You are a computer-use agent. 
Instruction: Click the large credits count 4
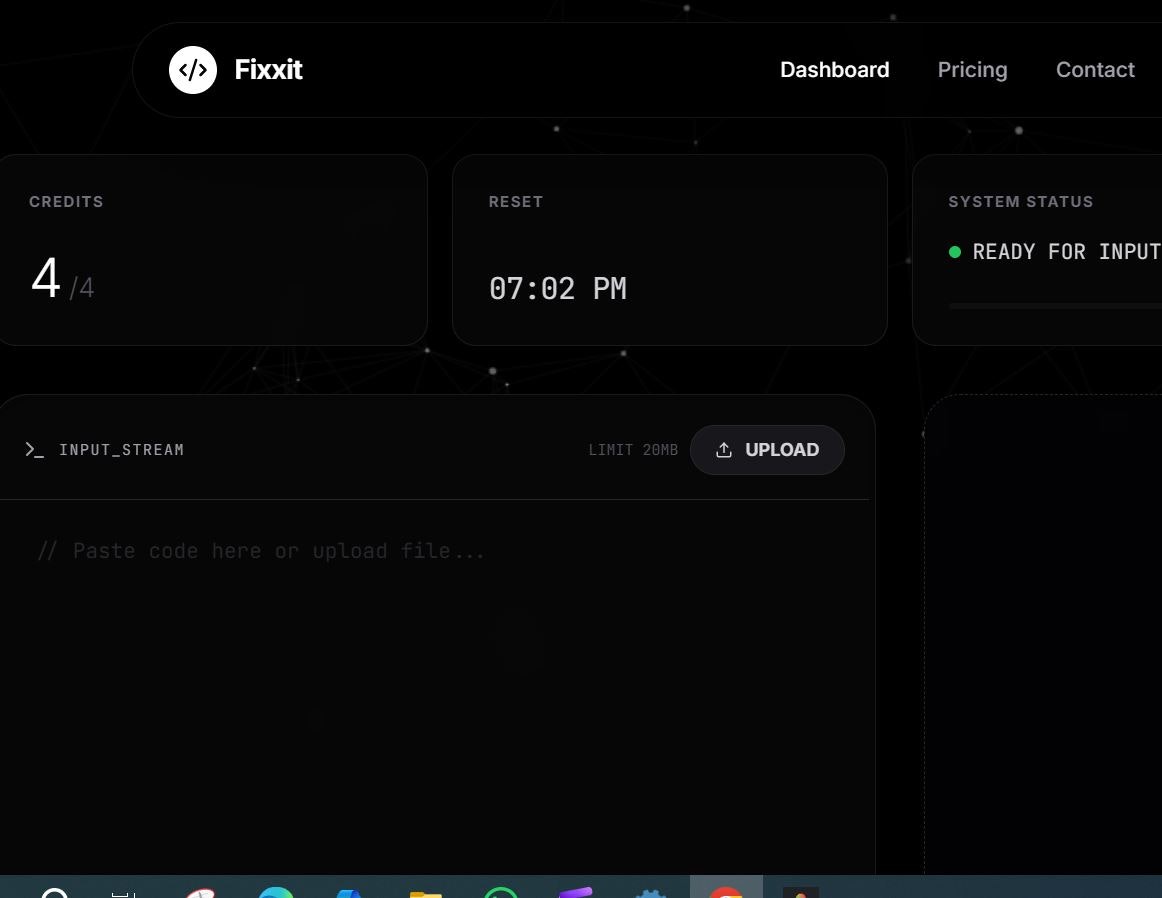tap(46, 279)
